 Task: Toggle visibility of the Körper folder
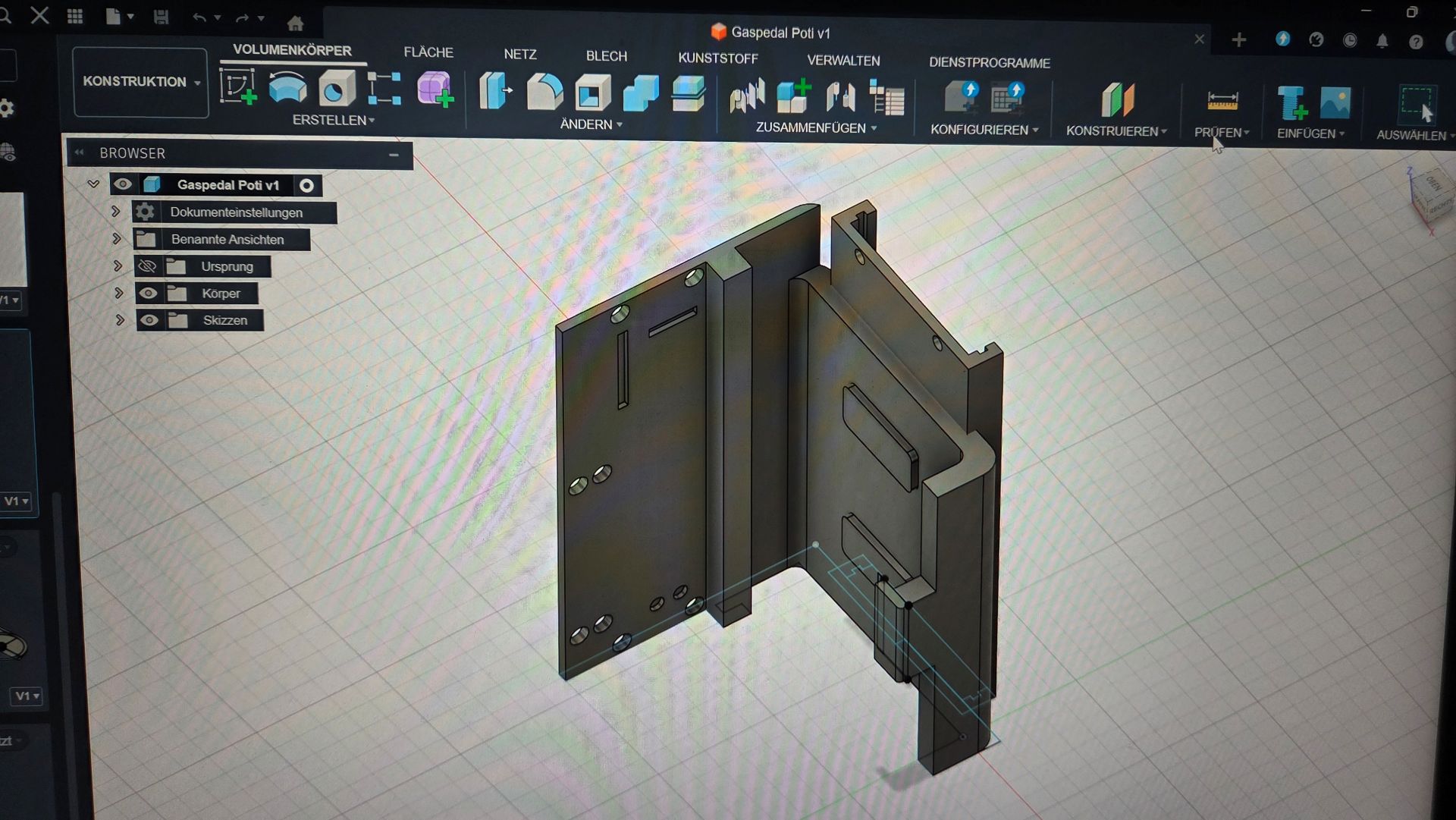pyautogui.click(x=149, y=293)
